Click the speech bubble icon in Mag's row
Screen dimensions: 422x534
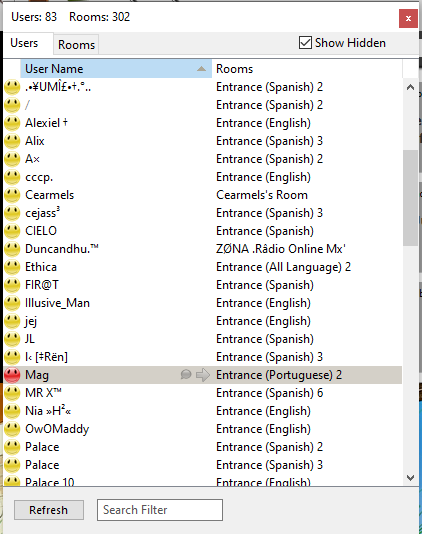pos(186,375)
